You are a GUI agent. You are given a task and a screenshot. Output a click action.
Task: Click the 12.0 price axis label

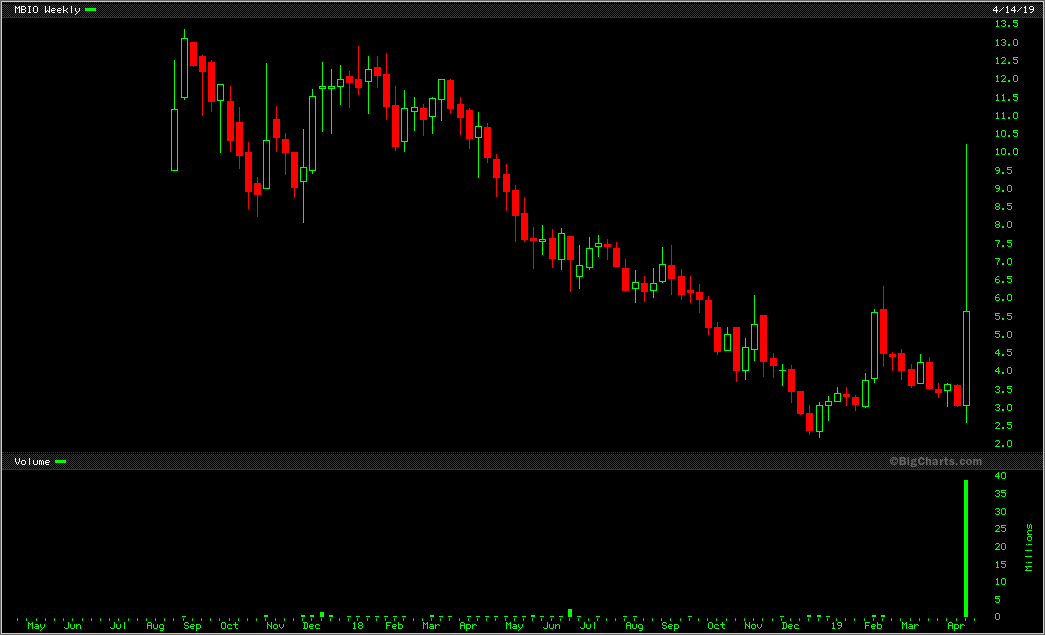click(1006, 79)
